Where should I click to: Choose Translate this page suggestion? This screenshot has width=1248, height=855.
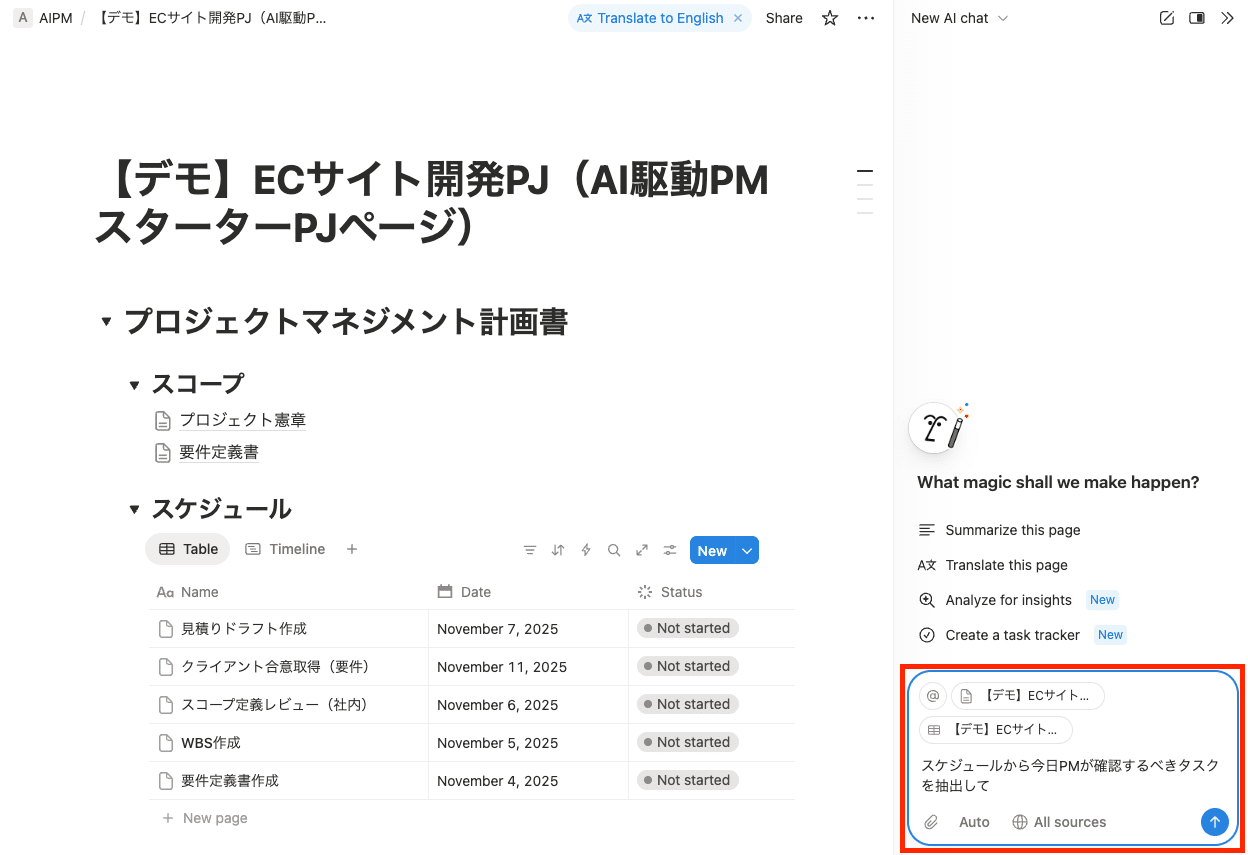[x=992, y=565]
